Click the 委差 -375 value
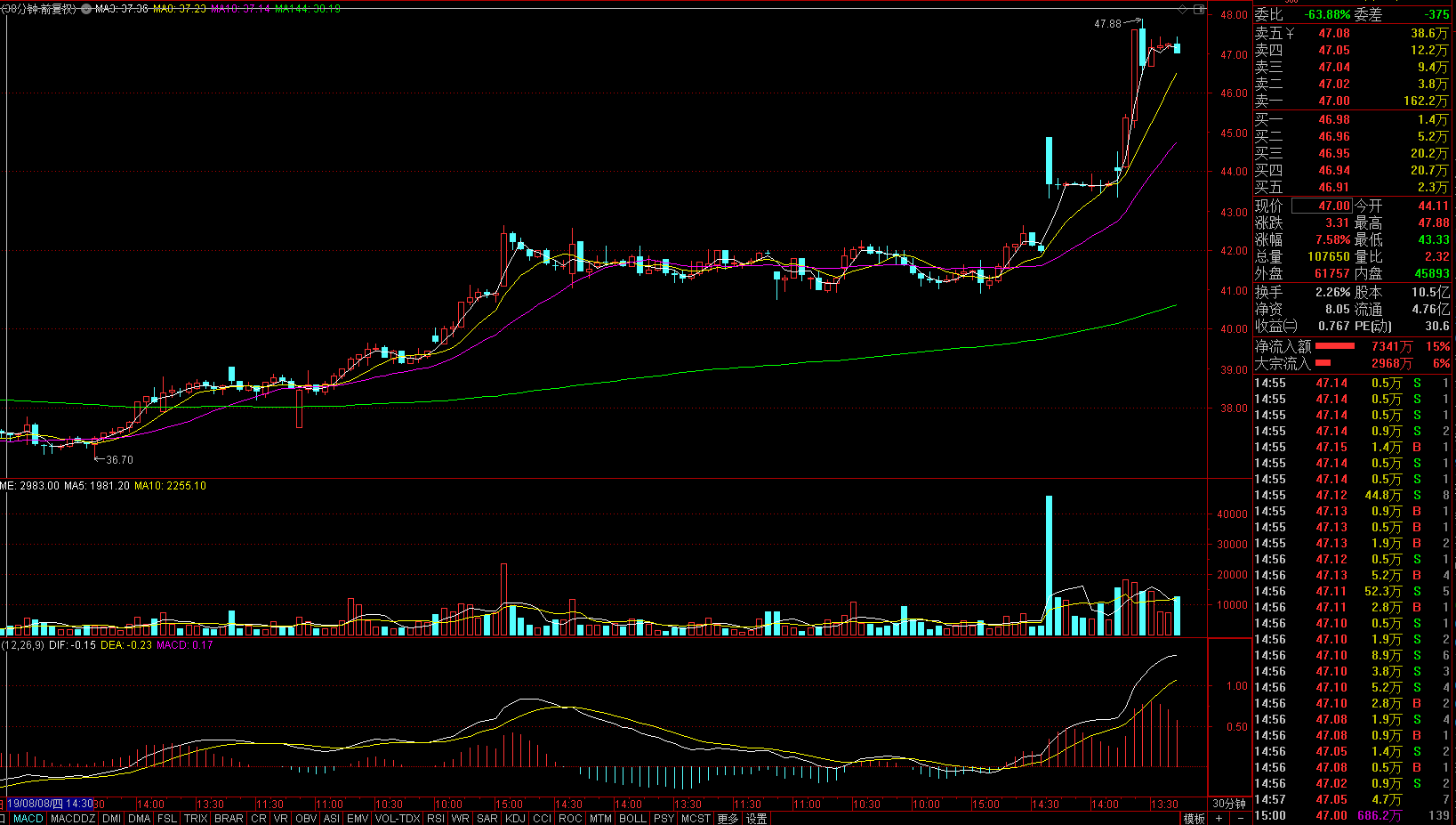Viewport: 1456px width, 825px height. [1436, 14]
